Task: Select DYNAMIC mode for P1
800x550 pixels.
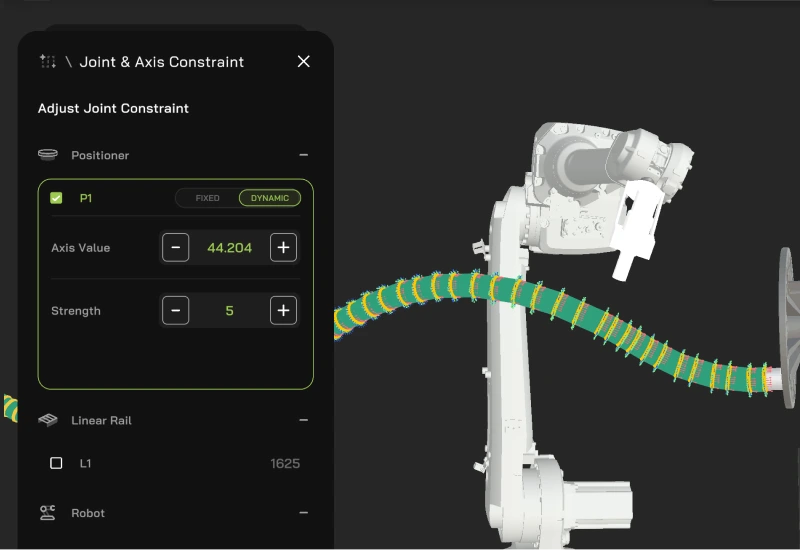Action: pyautogui.click(x=269, y=198)
